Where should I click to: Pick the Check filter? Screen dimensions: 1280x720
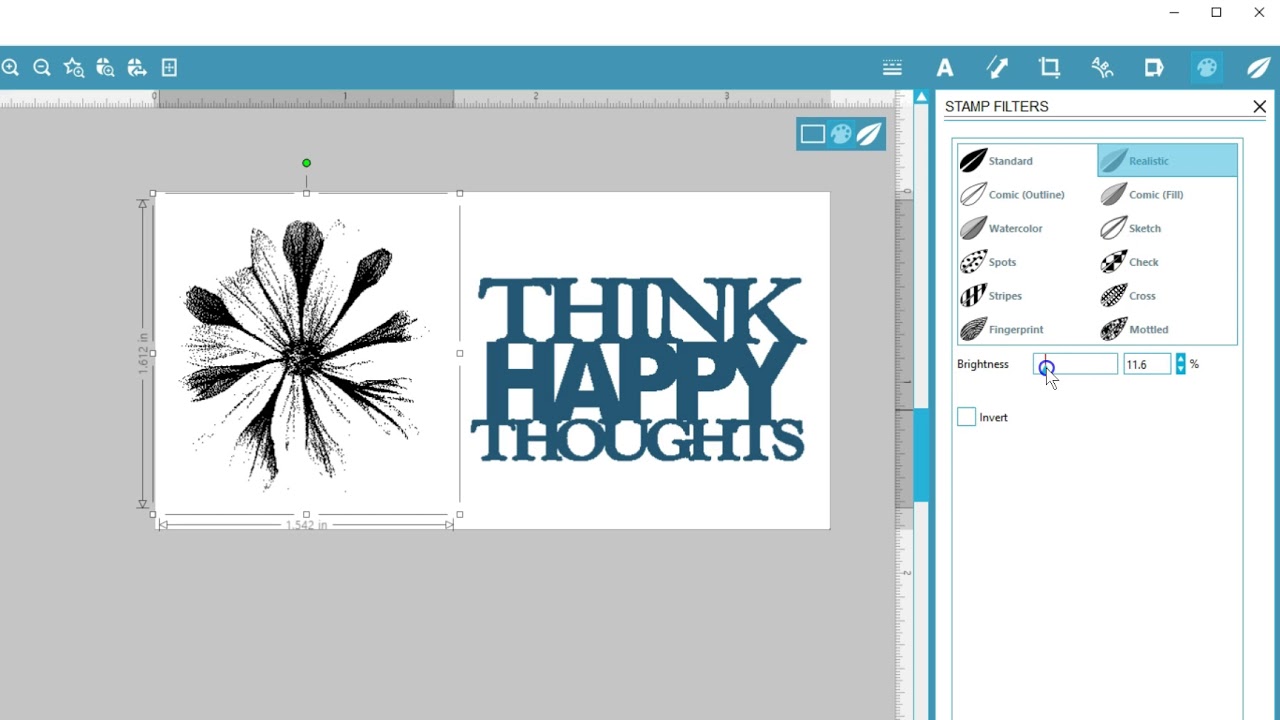(1167, 262)
